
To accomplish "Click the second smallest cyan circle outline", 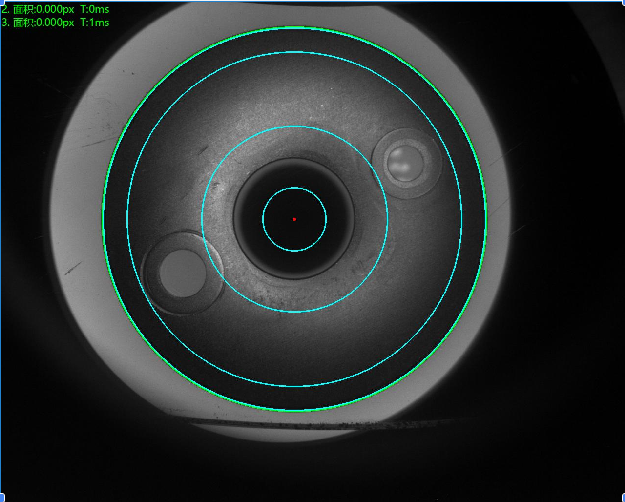I will coord(294,127).
